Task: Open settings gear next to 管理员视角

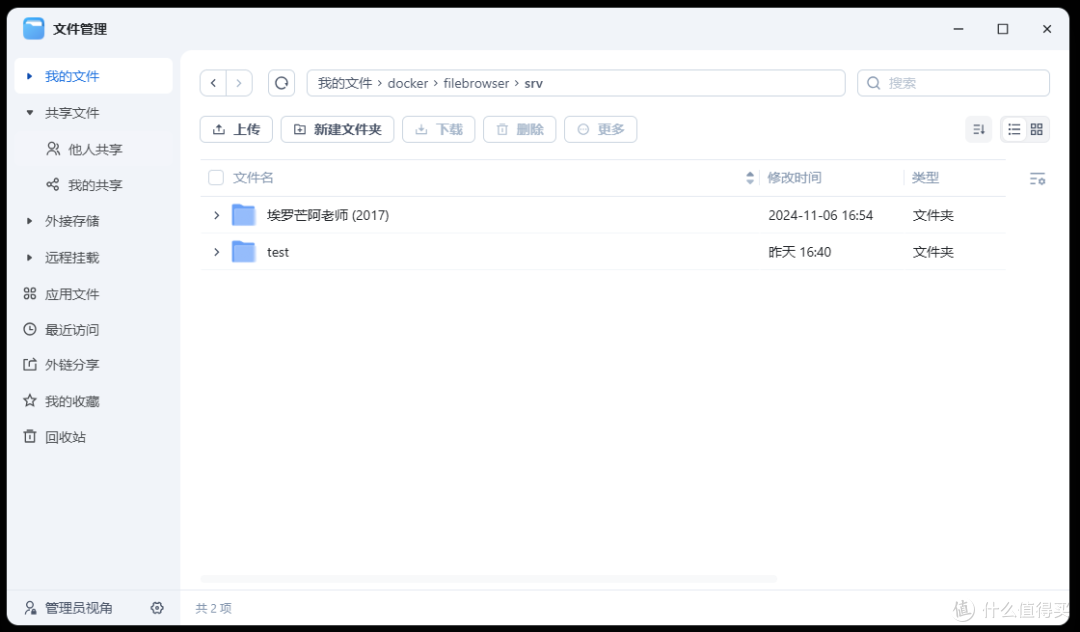Action: (x=157, y=608)
